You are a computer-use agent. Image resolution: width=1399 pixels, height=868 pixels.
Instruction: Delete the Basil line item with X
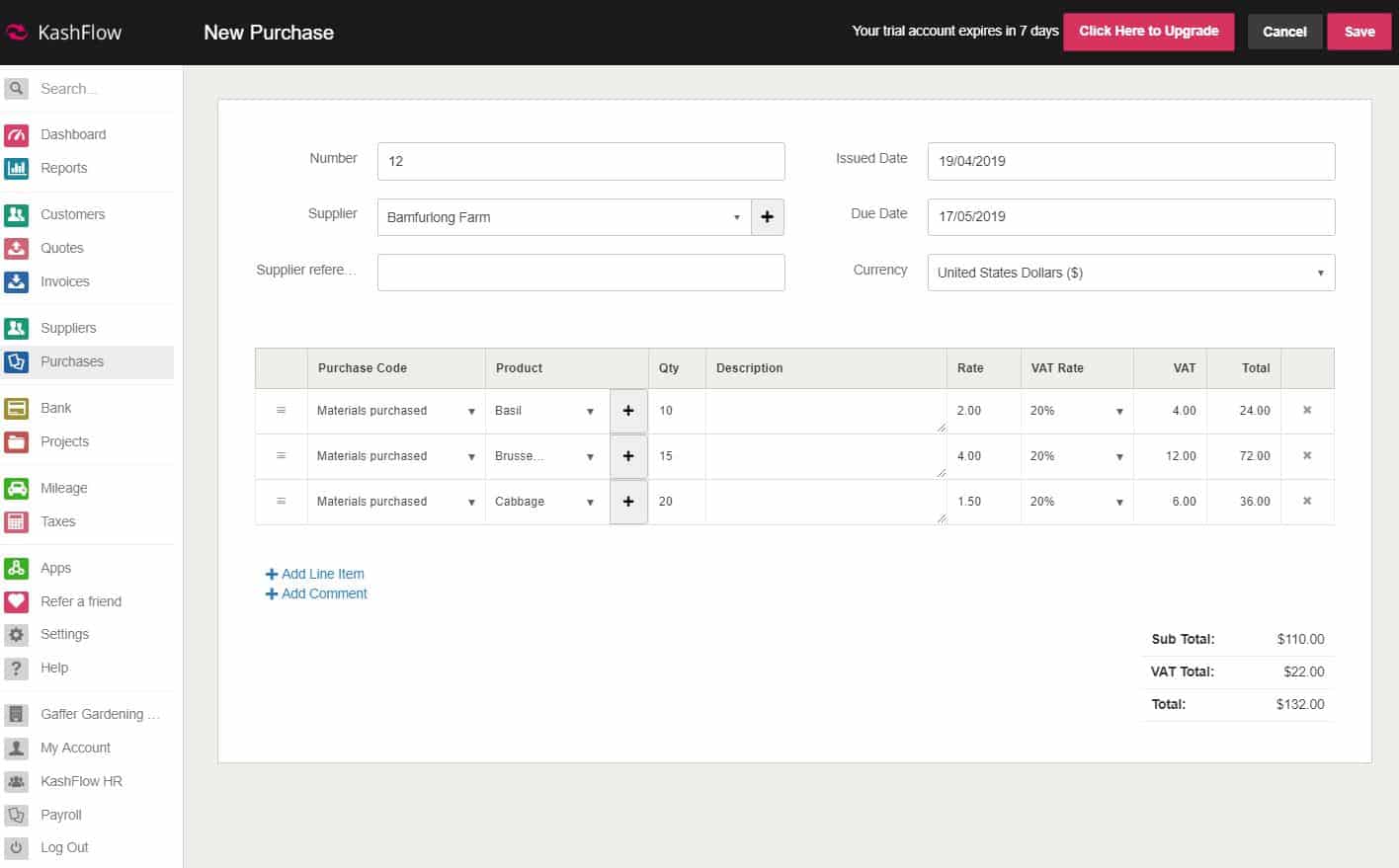coord(1307,410)
